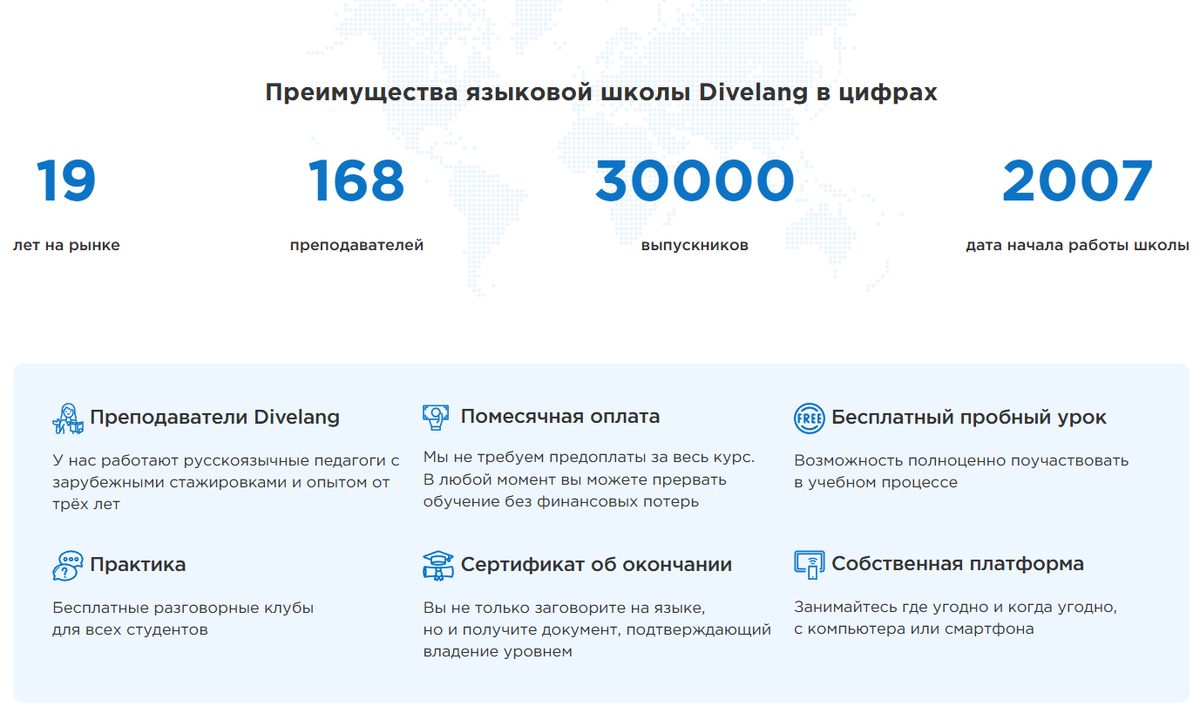This screenshot has height=714, width=1200.
Task: Click the graduation cap certificate icon
Action: (437, 565)
